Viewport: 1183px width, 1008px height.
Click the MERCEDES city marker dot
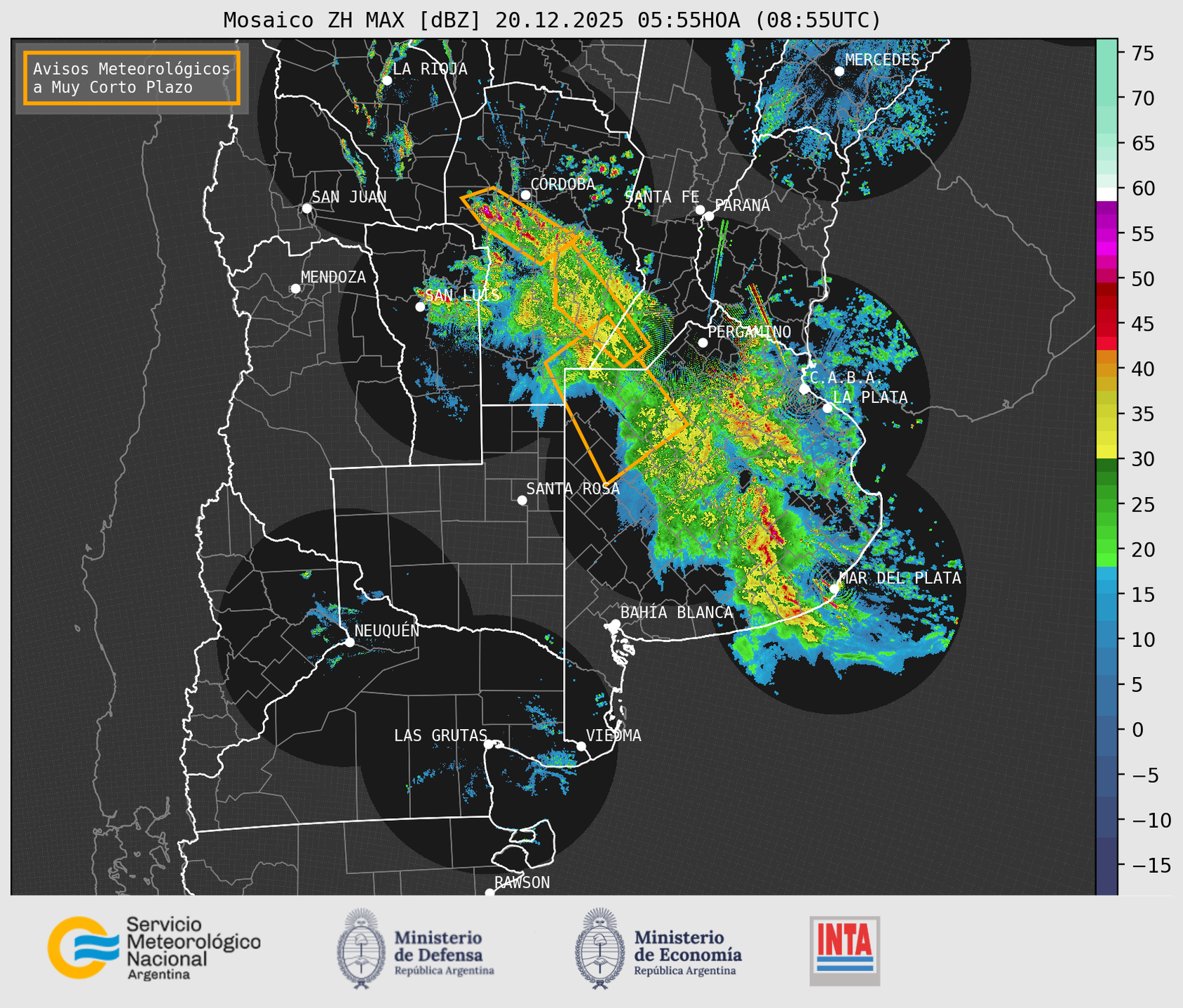point(839,71)
